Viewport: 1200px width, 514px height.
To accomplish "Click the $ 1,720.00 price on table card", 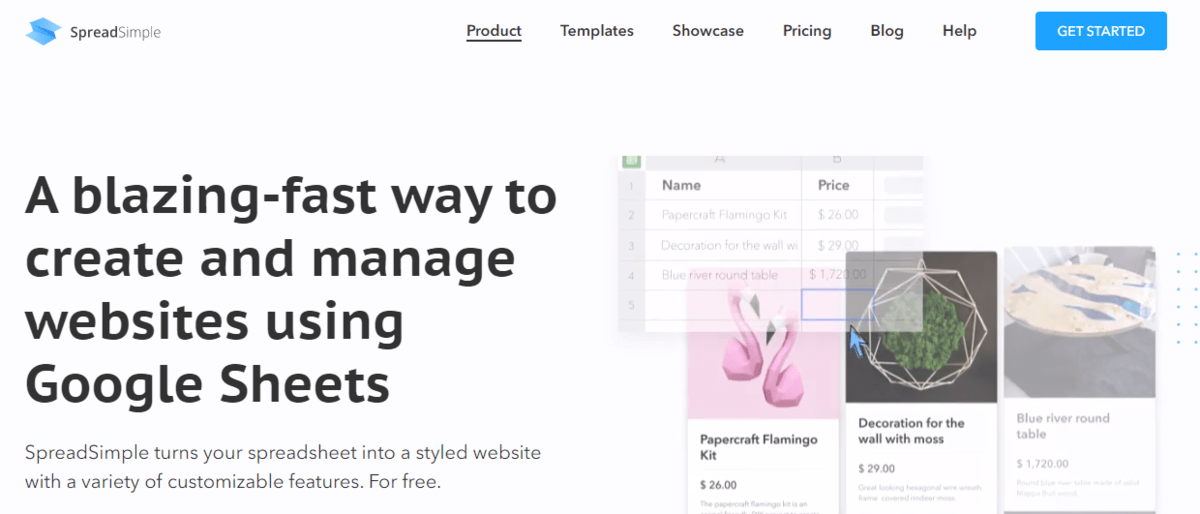I will click(x=1042, y=463).
